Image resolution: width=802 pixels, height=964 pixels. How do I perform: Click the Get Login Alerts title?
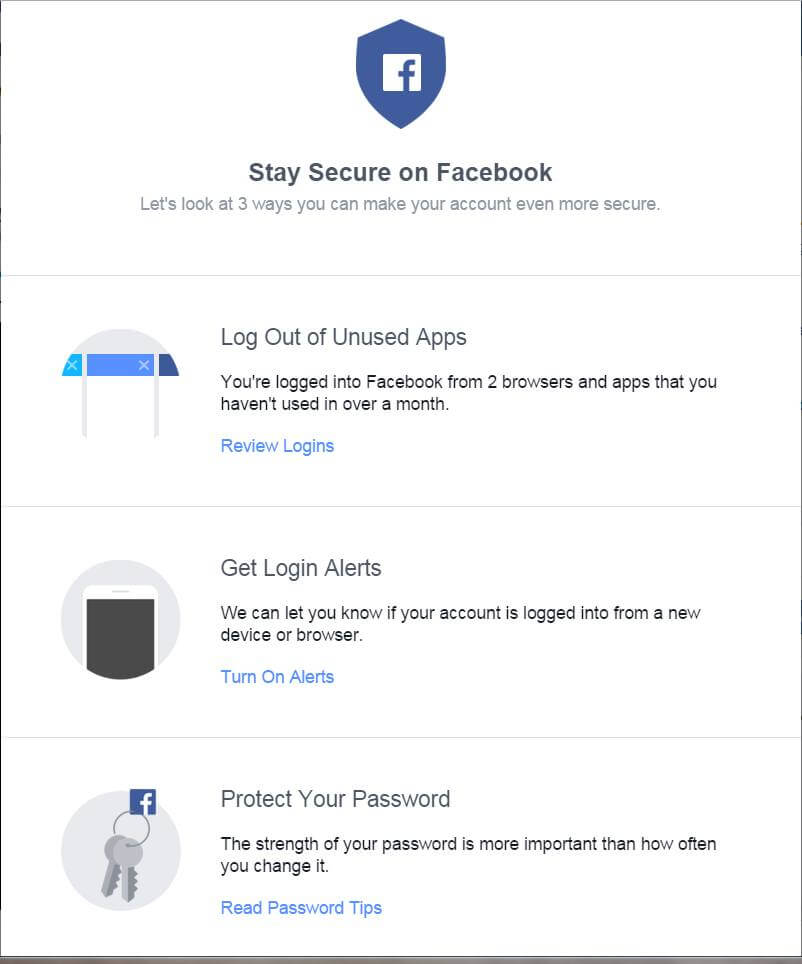[x=301, y=568]
